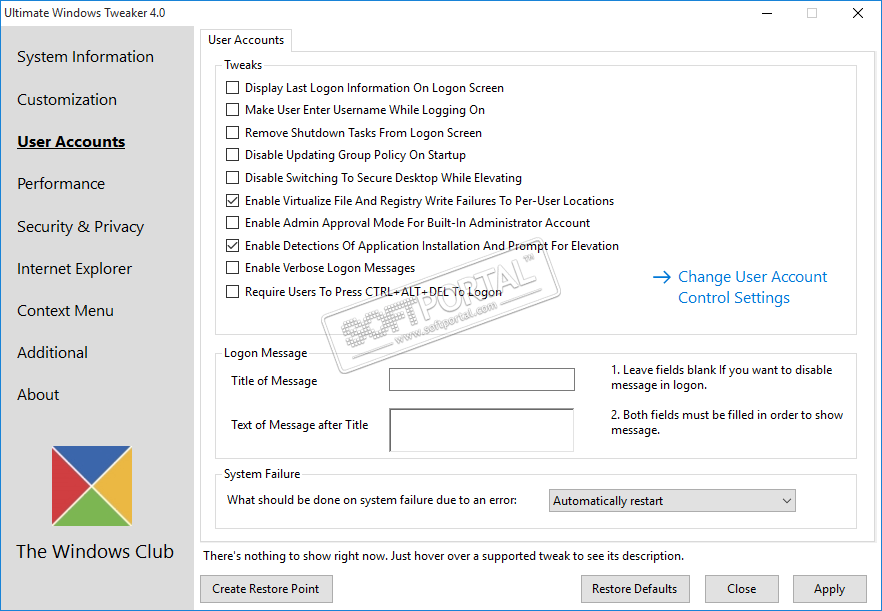This screenshot has width=882, height=611.
Task: Select User Accounts in the sidebar
Action: pos(71,142)
